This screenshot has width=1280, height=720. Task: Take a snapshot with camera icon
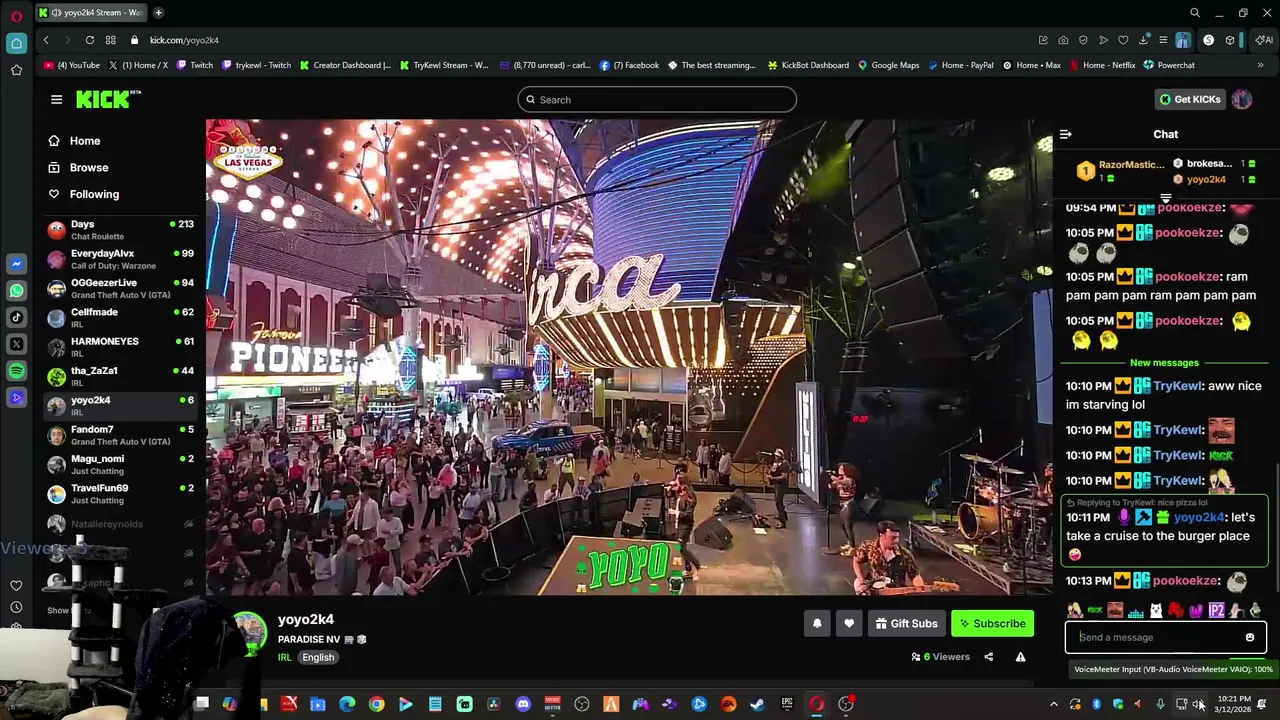pyautogui.click(x=1063, y=40)
